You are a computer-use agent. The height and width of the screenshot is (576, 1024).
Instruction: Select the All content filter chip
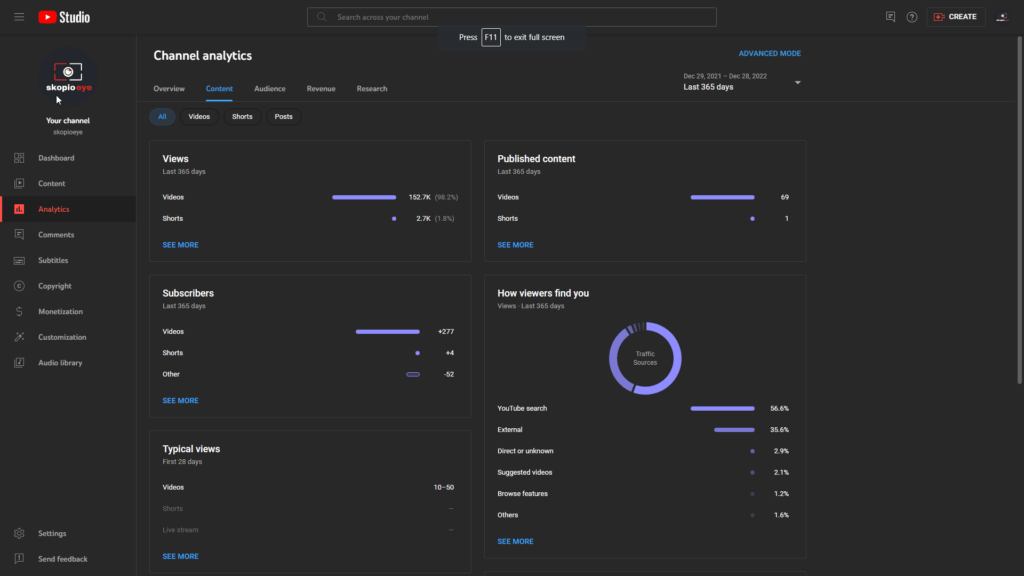pos(162,116)
